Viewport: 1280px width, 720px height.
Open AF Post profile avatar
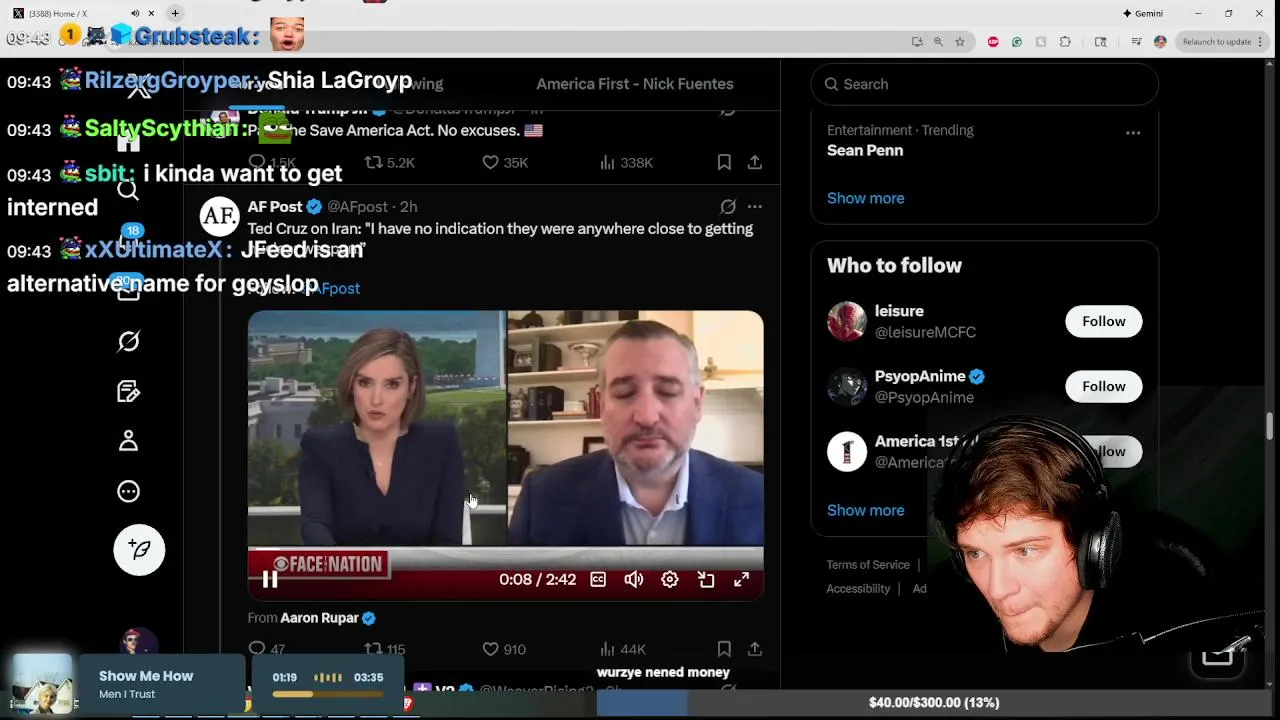[x=219, y=217]
